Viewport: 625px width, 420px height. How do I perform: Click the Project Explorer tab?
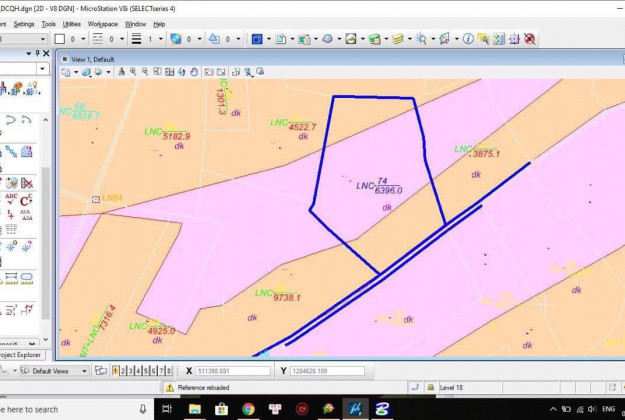22,354
